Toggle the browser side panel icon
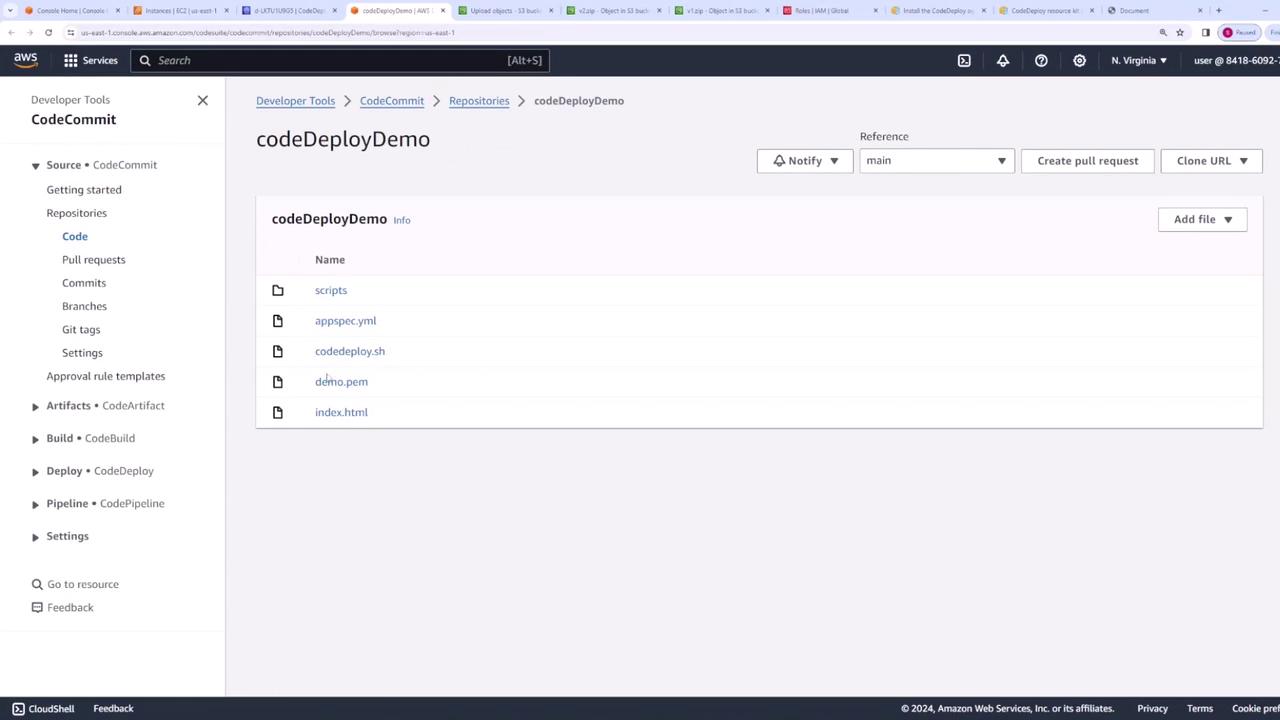The height and width of the screenshot is (720, 1280). coord(1206,32)
